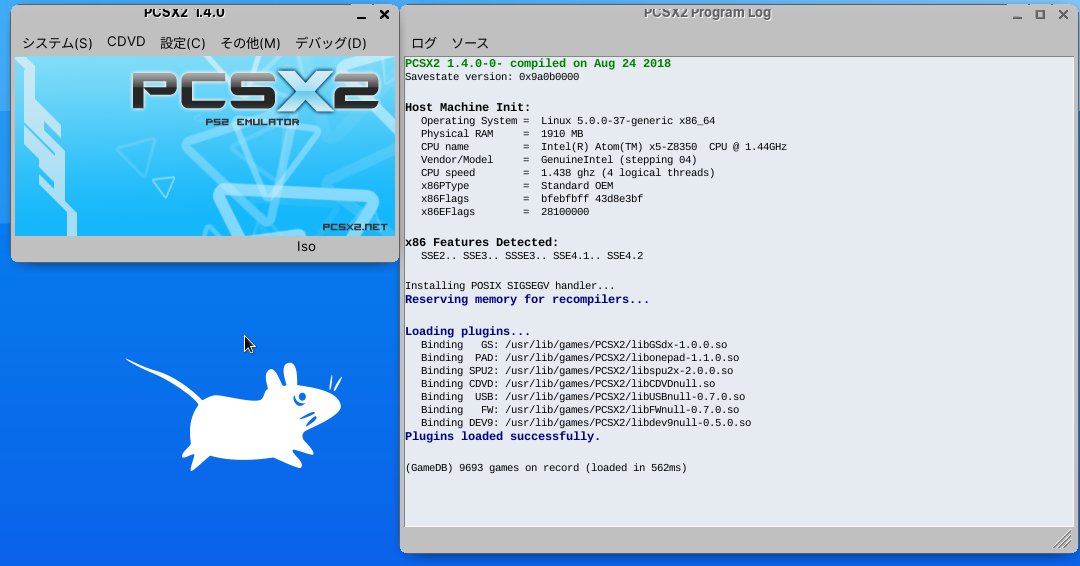Screen dimensions: 1080x566
Task: Click the 'Physical RAM = 1910 MB' line
Action: click(x=502, y=134)
